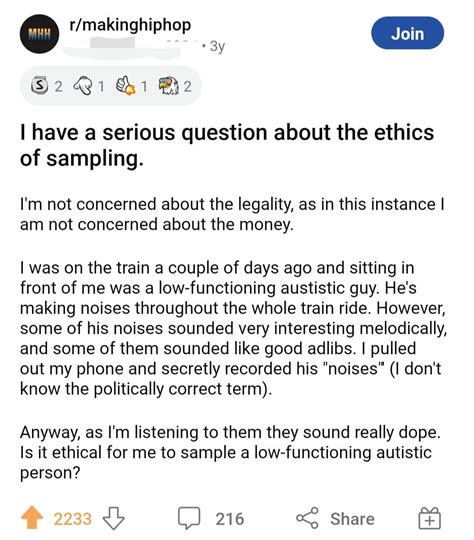Click the final paragraph asking if it's ethical
The height and width of the screenshot is (540, 474).
(230, 452)
